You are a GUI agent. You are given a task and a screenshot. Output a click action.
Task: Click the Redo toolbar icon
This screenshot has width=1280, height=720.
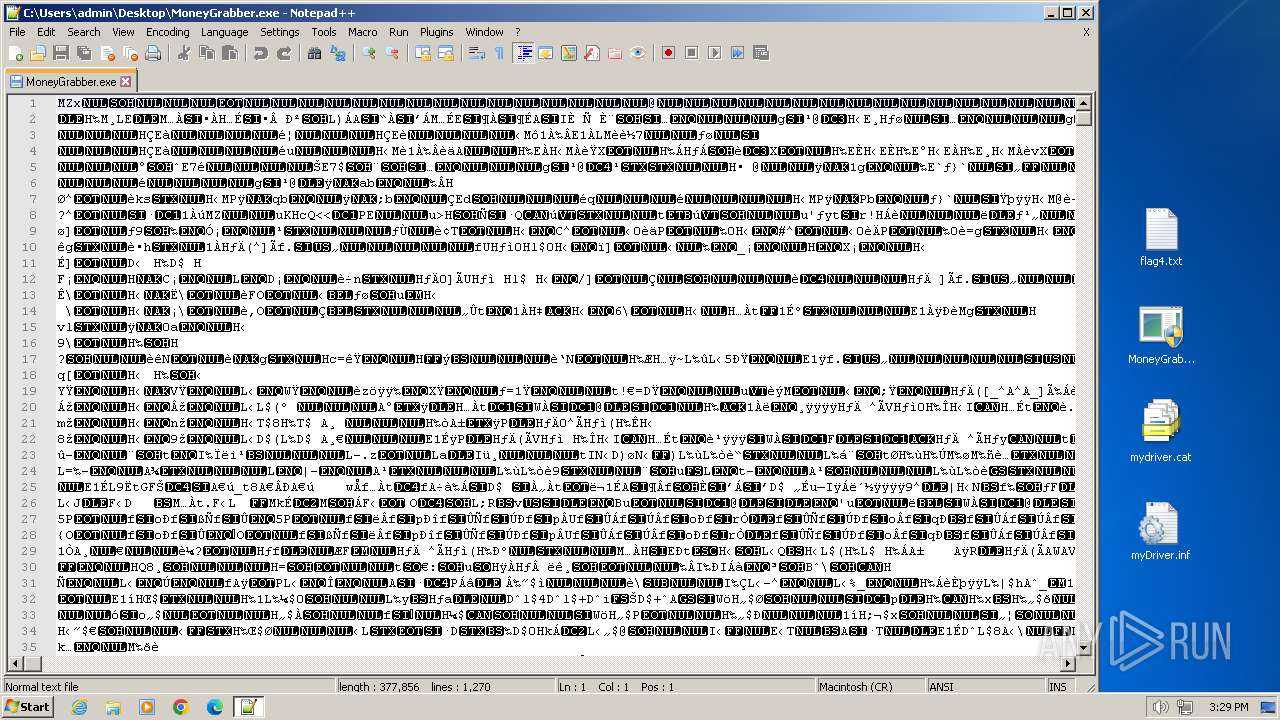(x=283, y=53)
